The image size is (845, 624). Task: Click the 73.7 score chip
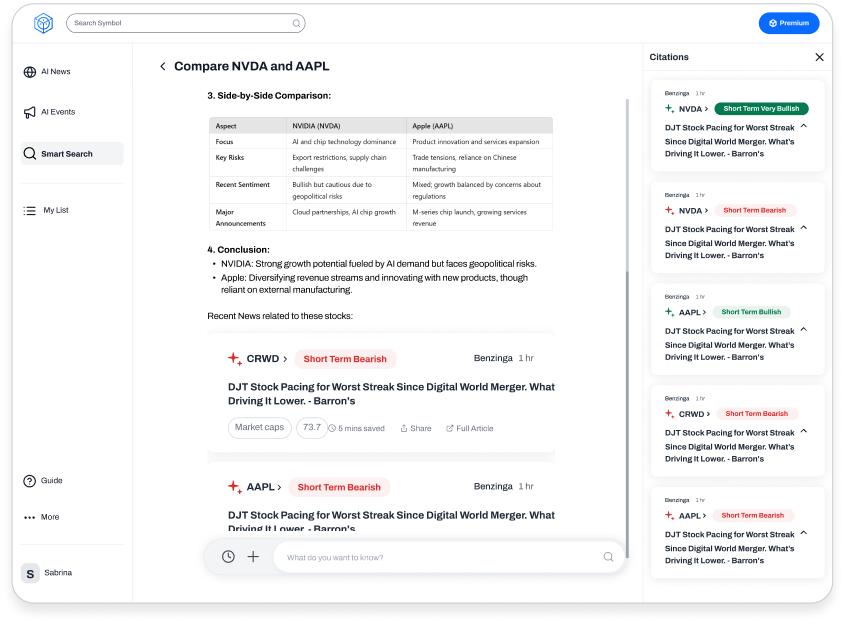pyautogui.click(x=311, y=427)
